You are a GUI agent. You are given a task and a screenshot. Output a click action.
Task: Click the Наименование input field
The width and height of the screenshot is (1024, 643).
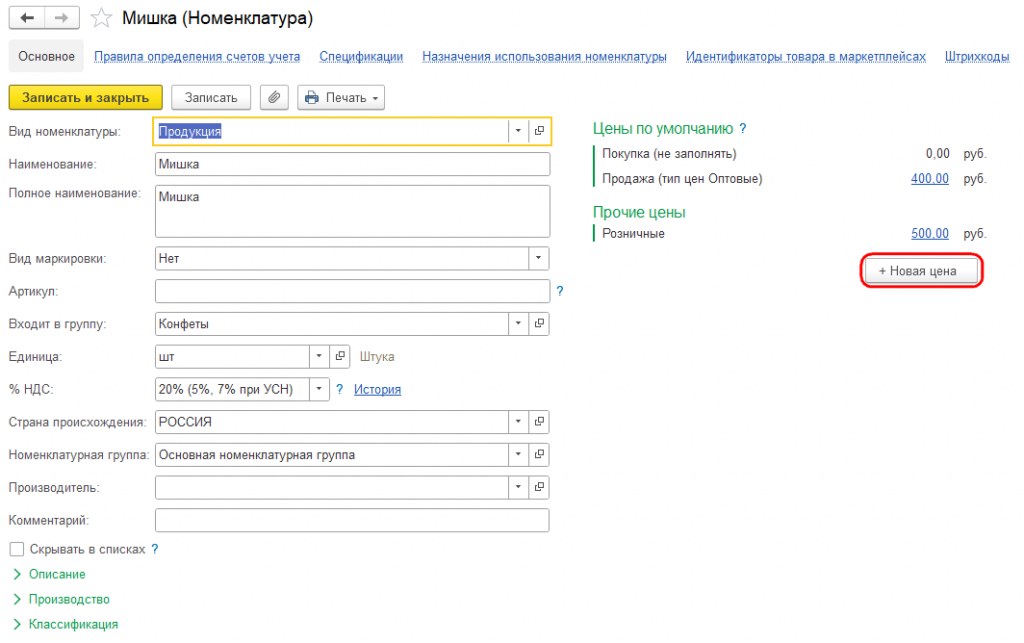pos(353,164)
